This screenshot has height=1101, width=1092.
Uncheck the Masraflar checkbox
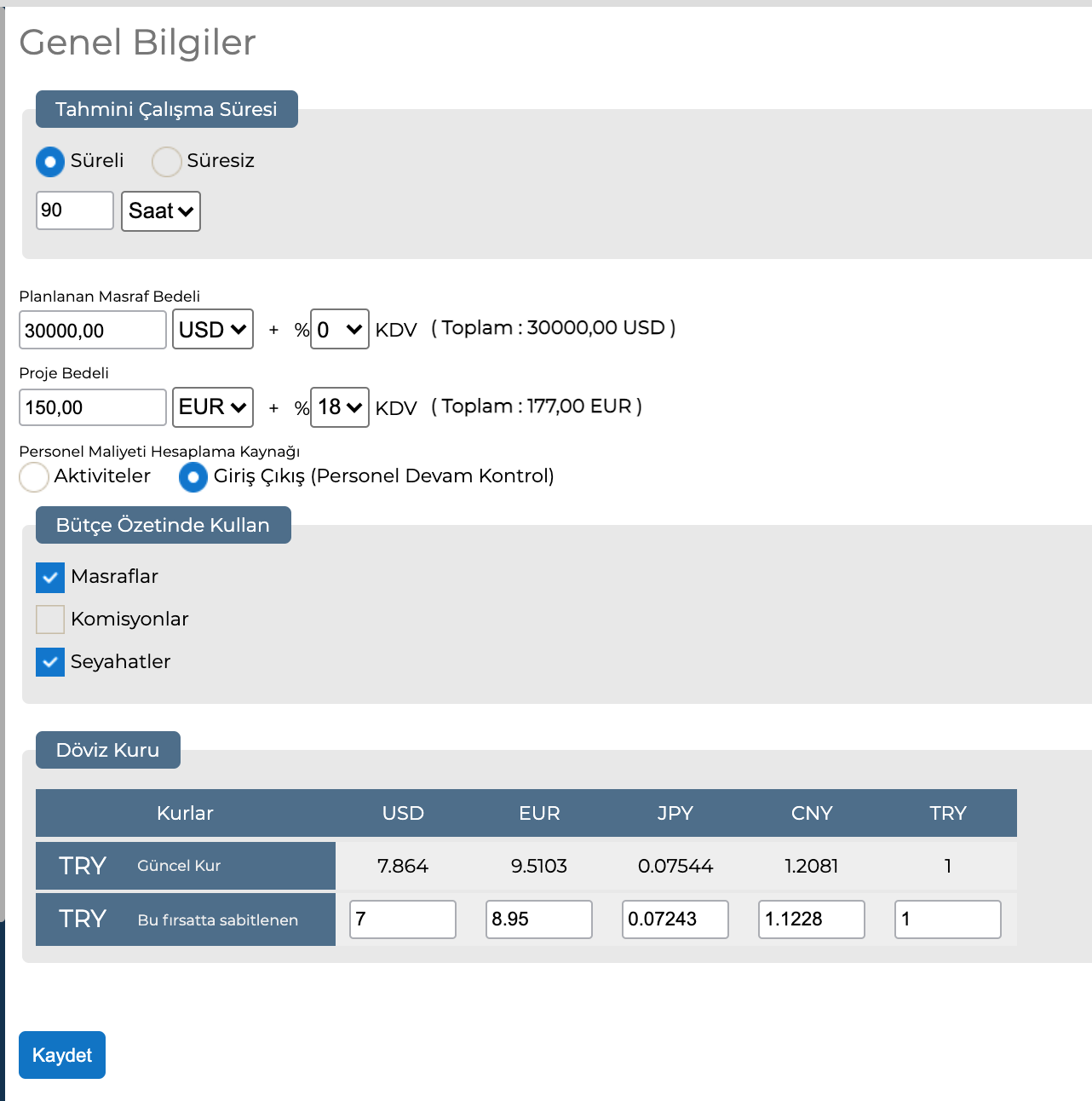tap(50, 578)
